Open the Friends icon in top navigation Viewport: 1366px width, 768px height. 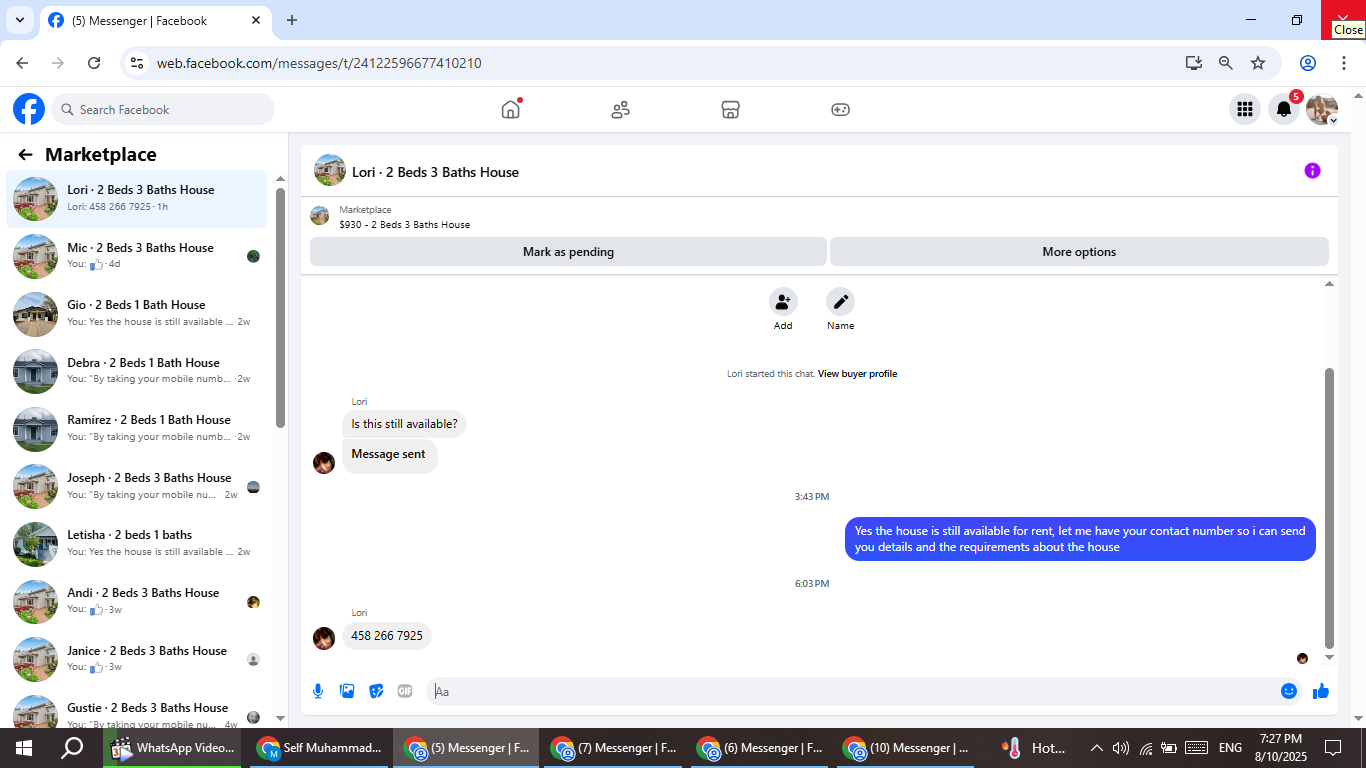[621, 109]
